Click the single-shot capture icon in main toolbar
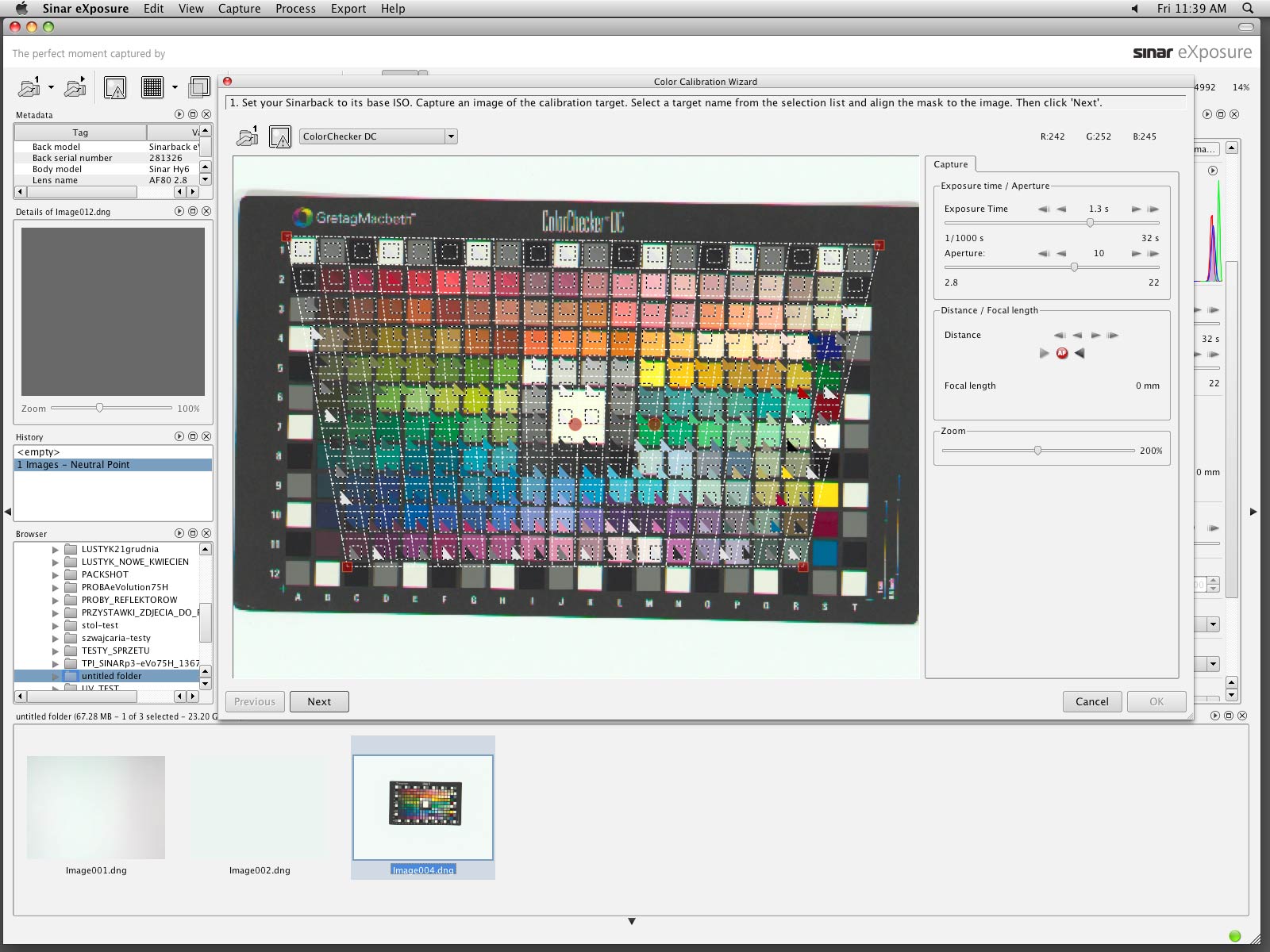The image size is (1270, 952). 29,86
